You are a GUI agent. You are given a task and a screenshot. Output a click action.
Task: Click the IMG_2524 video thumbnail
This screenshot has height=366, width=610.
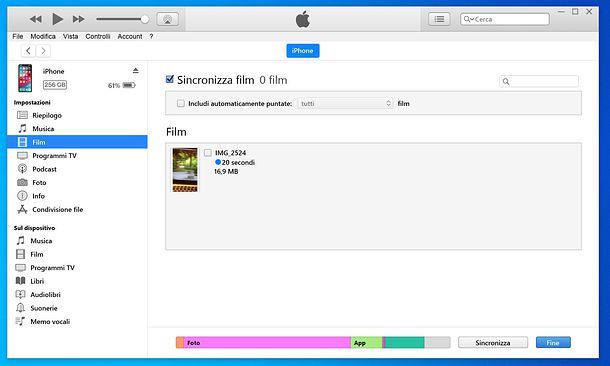coord(185,170)
